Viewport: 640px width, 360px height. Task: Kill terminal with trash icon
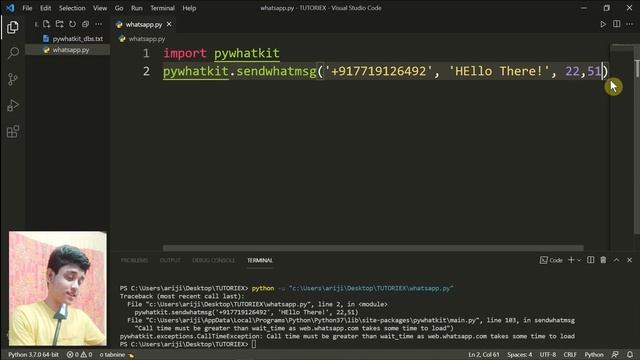[603, 260]
